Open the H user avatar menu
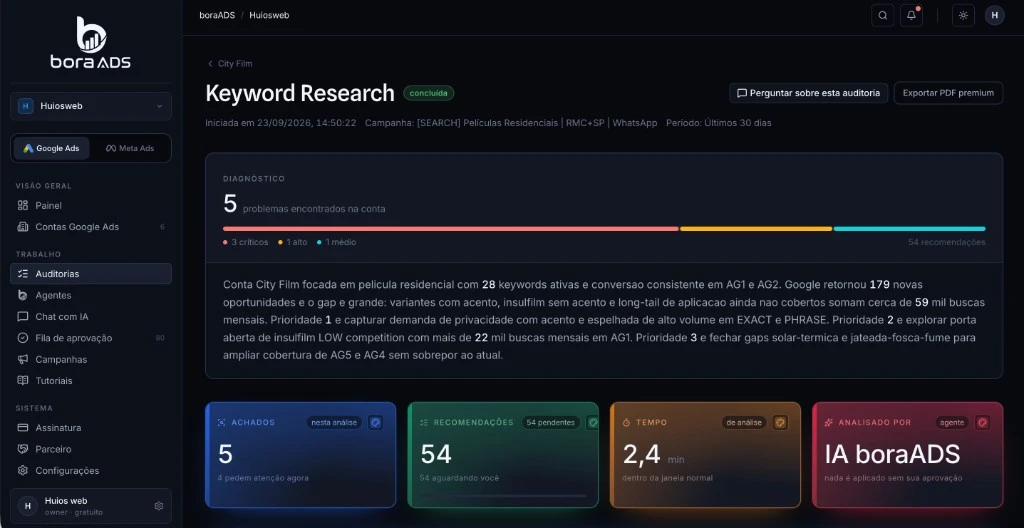The width and height of the screenshot is (1024, 528). point(995,15)
